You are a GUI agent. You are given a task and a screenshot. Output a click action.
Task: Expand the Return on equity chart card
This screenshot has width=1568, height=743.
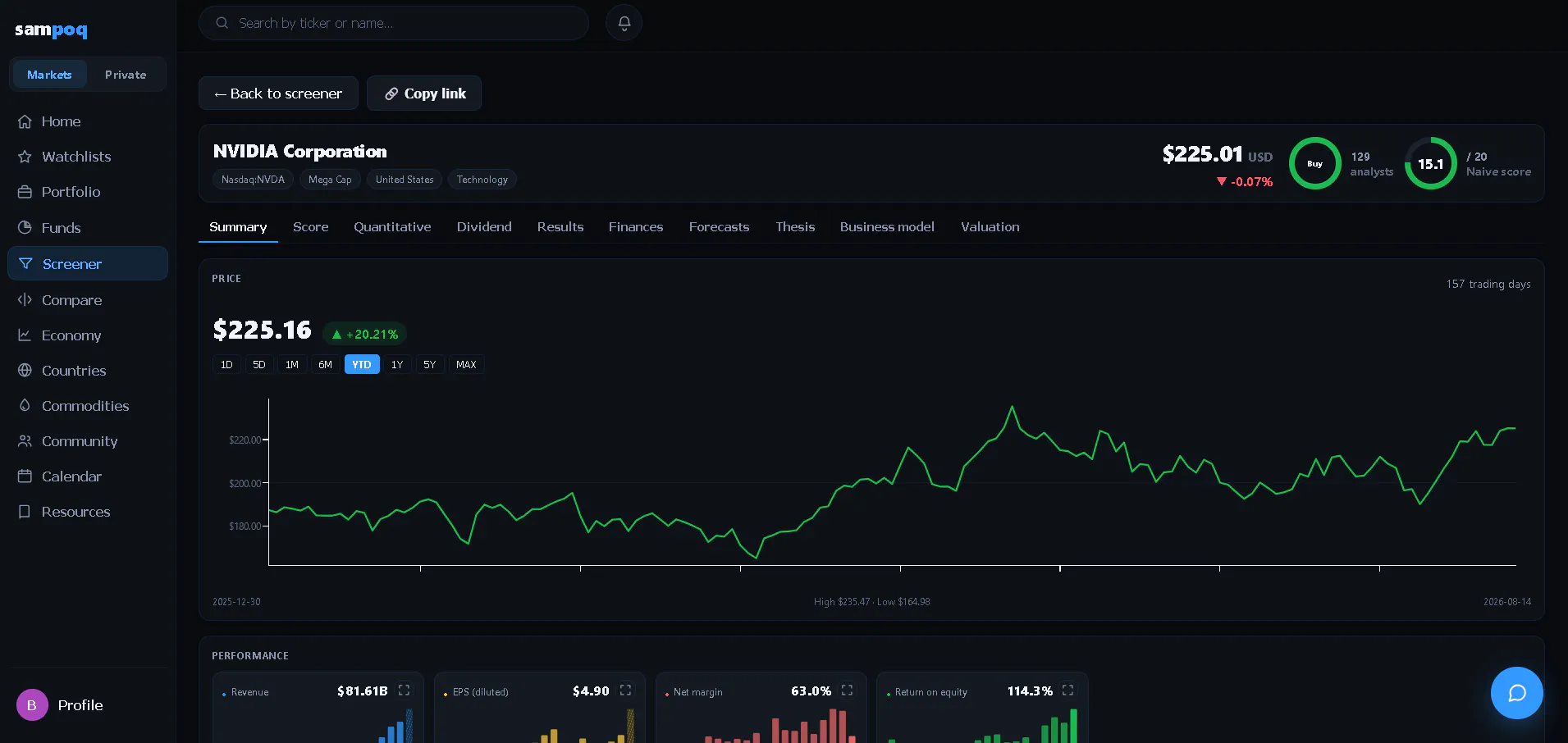click(x=1067, y=691)
